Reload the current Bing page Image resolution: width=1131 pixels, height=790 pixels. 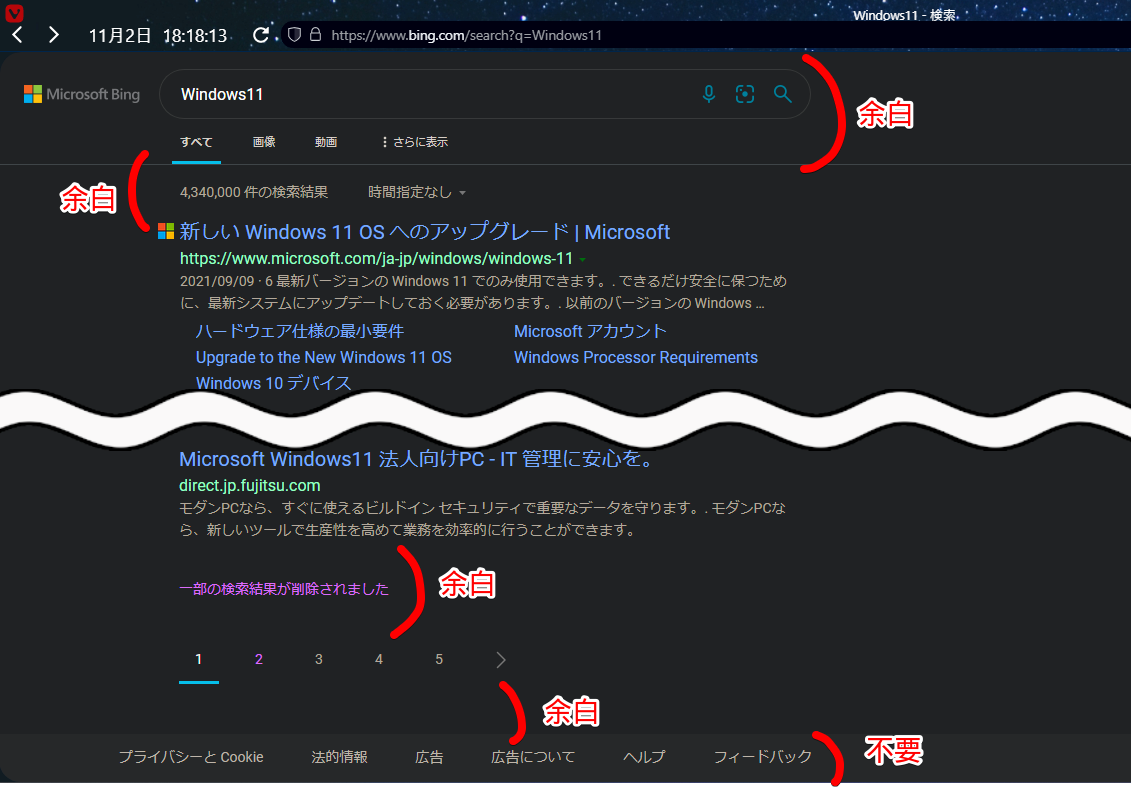[260, 35]
